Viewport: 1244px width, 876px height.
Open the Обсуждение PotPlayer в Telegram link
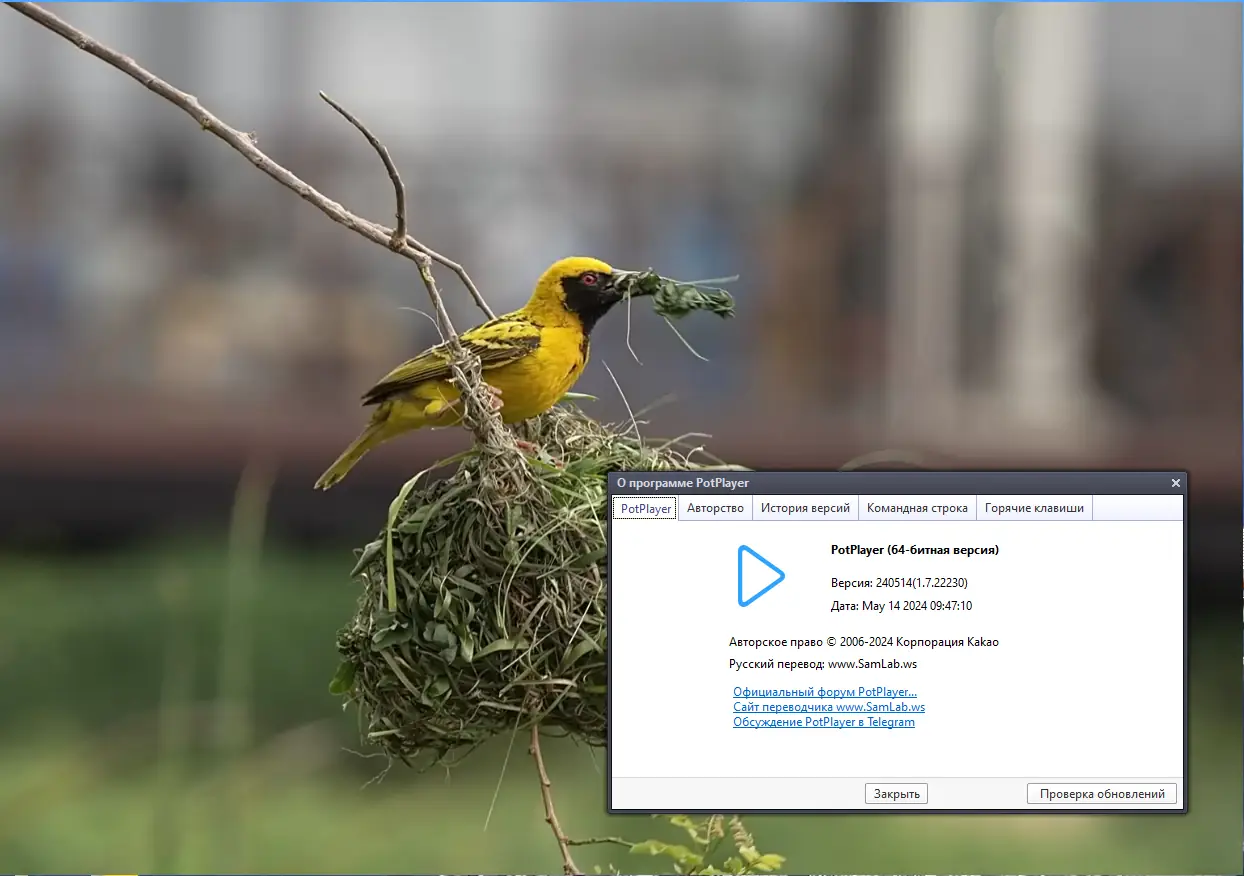(824, 721)
